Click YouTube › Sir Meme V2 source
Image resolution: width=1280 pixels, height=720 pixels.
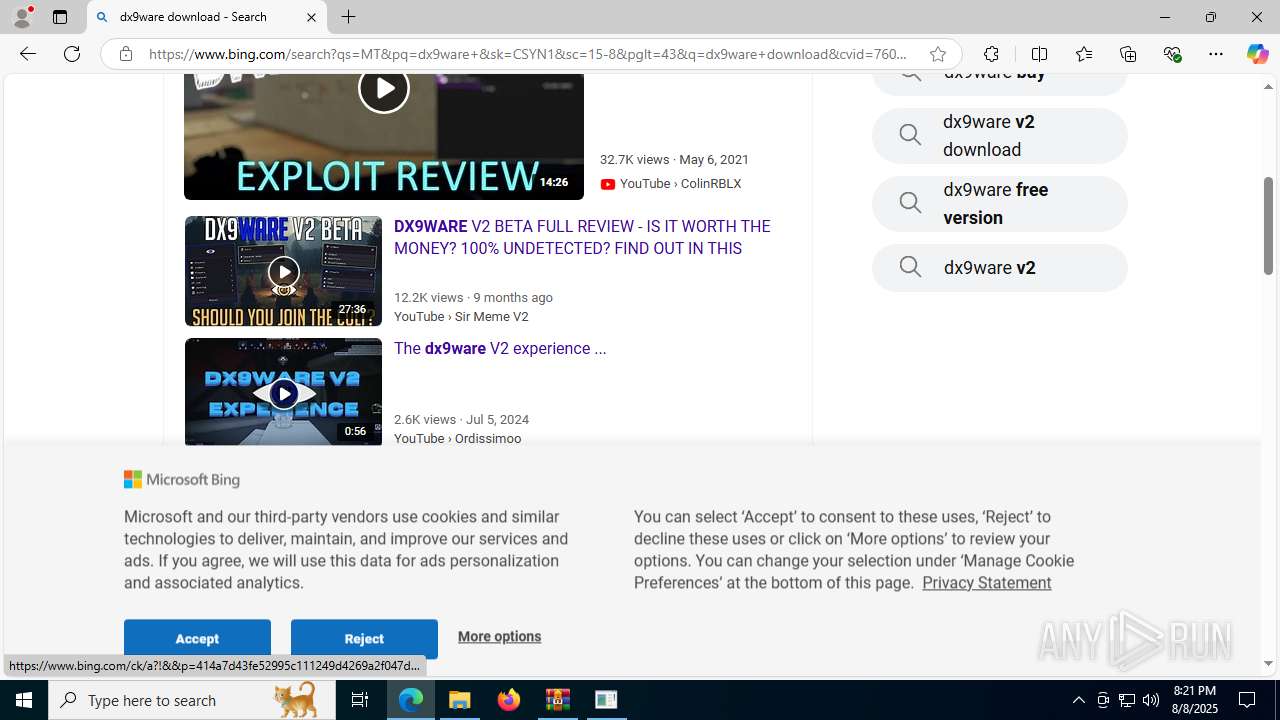click(461, 317)
